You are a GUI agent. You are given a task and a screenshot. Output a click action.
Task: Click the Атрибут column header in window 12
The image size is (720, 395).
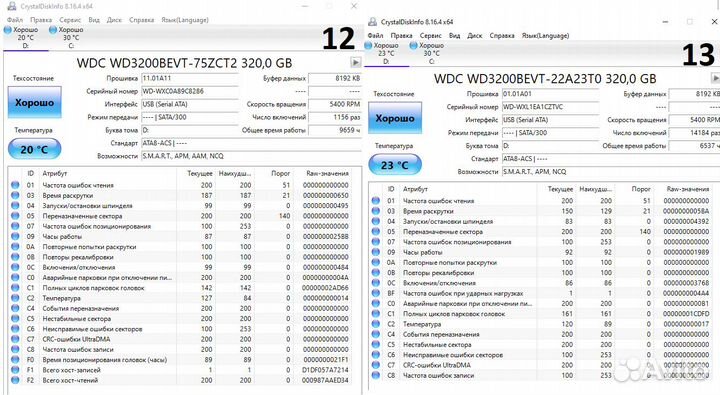coord(55,174)
